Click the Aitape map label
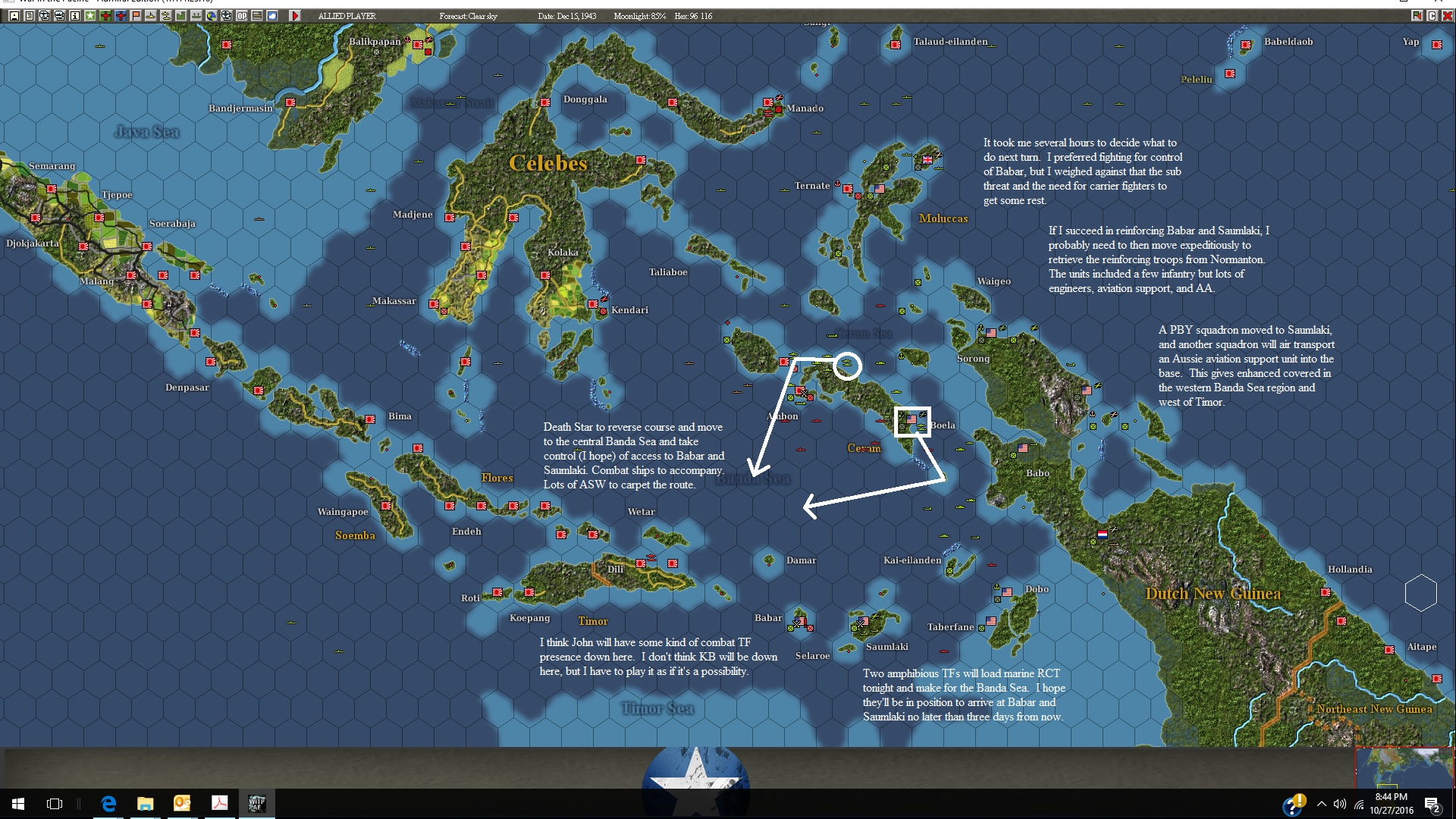Viewport: 1456px width, 819px height. tap(1422, 647)
